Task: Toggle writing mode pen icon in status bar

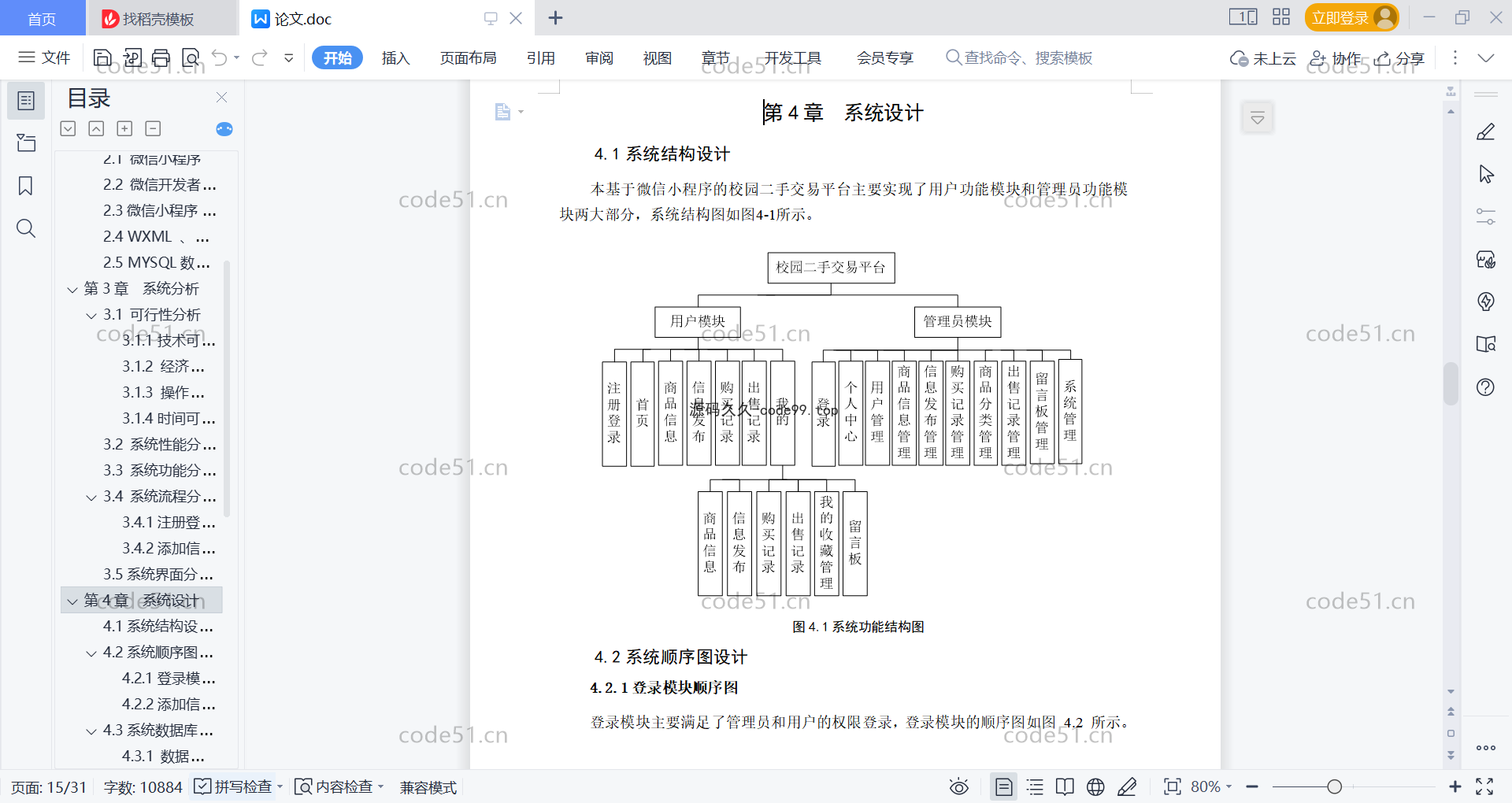Action: (x=1127, y=786)
